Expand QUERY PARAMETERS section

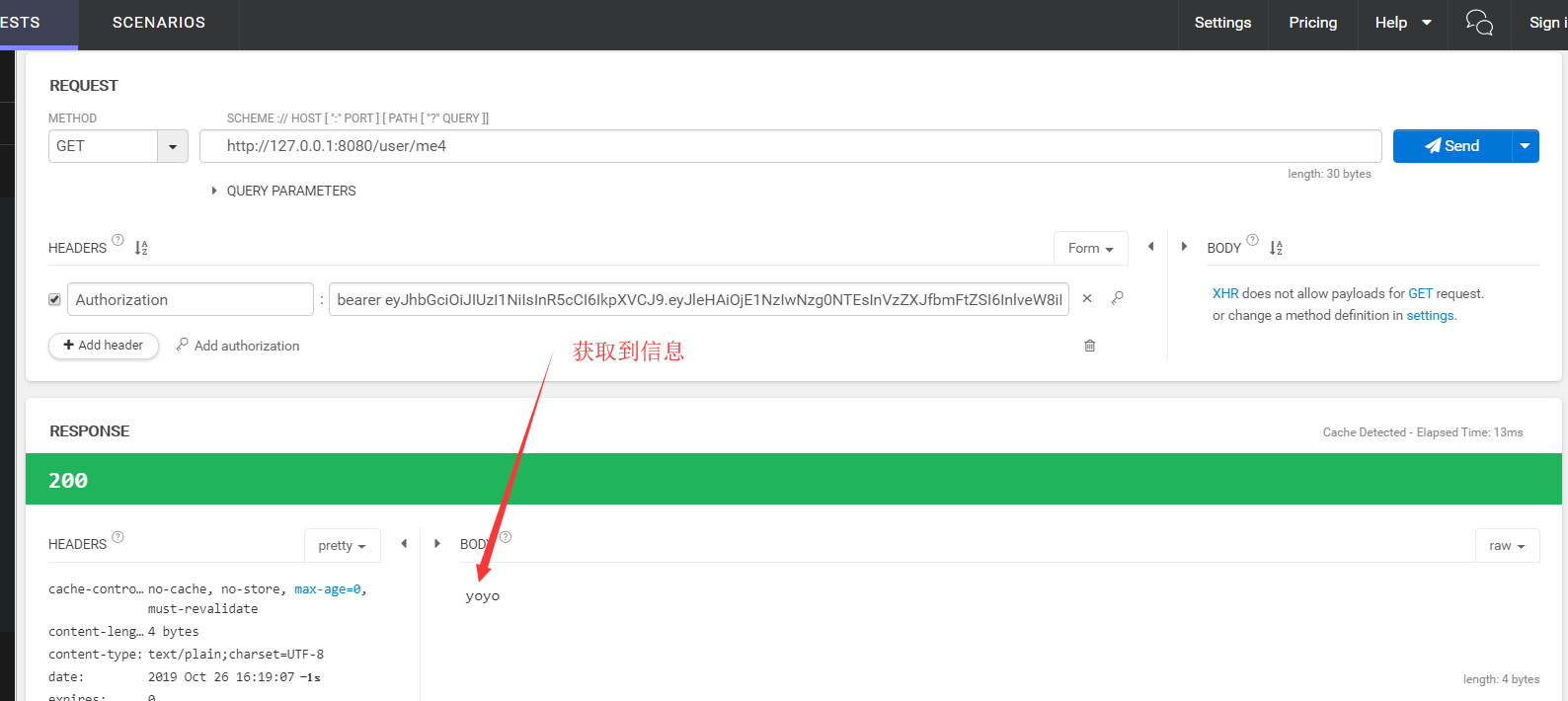[x=283, y=191]
